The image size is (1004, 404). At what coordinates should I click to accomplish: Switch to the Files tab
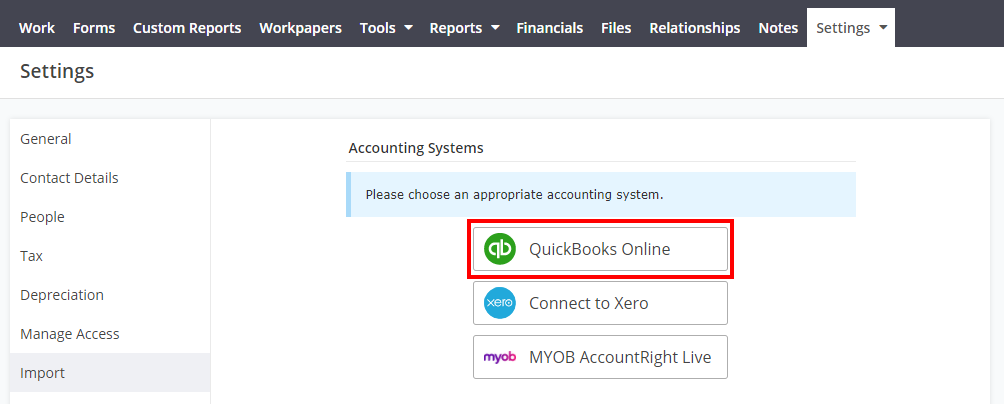pyautogui.click(x=616, y=28)
